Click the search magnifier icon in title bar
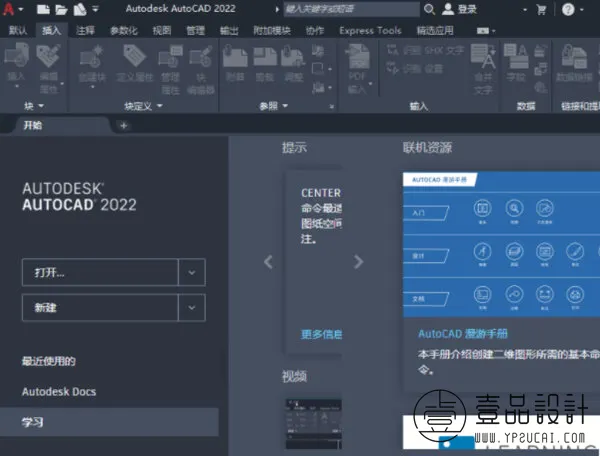The height and width of the screenshot is (456, 600). [429, 9]
